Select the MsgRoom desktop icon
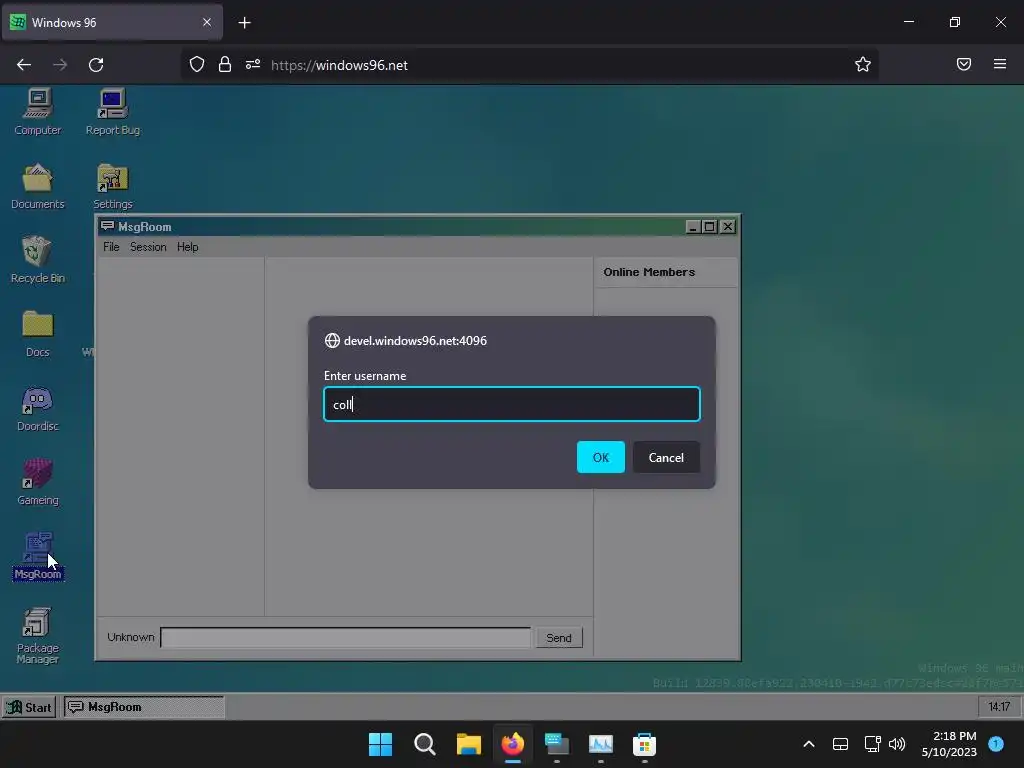 [x=38, y=556]
